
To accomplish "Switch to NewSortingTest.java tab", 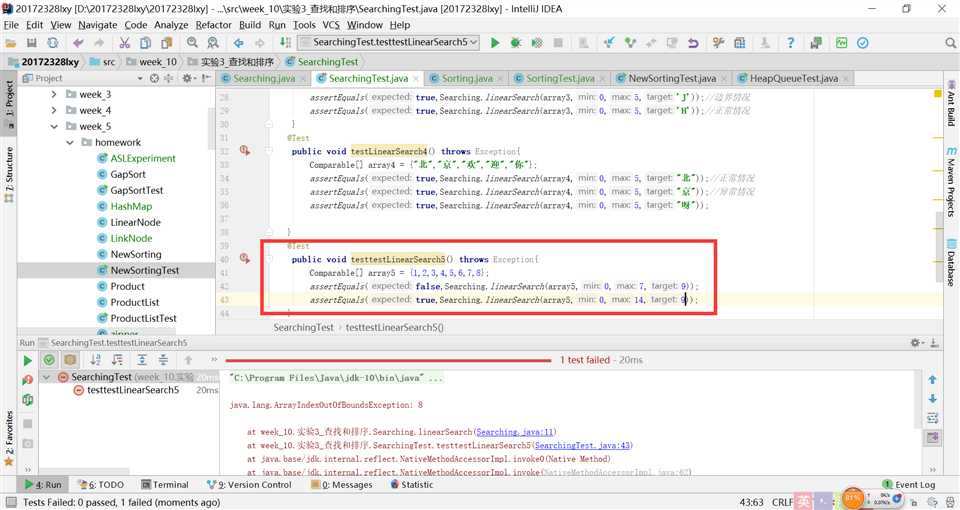I will tap(672, 78).
